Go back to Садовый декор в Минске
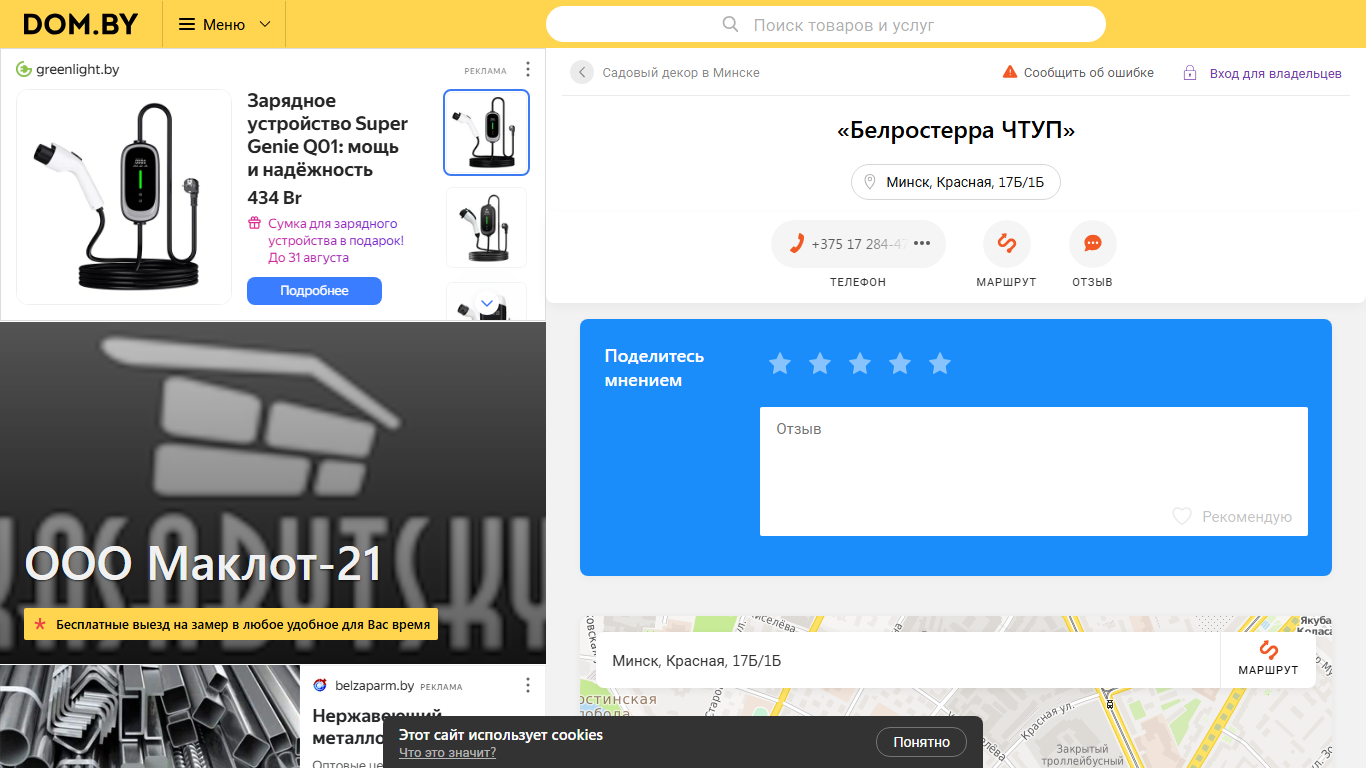 point(582,72)
